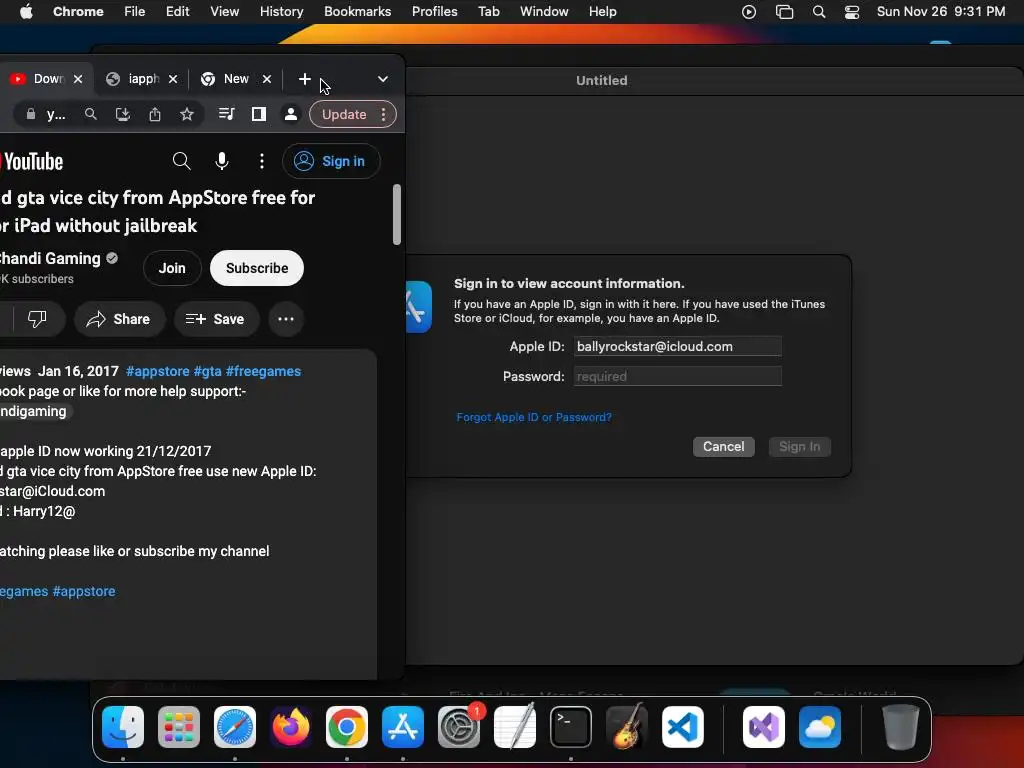Click the now playing menu bar icon

pos(749,12)
